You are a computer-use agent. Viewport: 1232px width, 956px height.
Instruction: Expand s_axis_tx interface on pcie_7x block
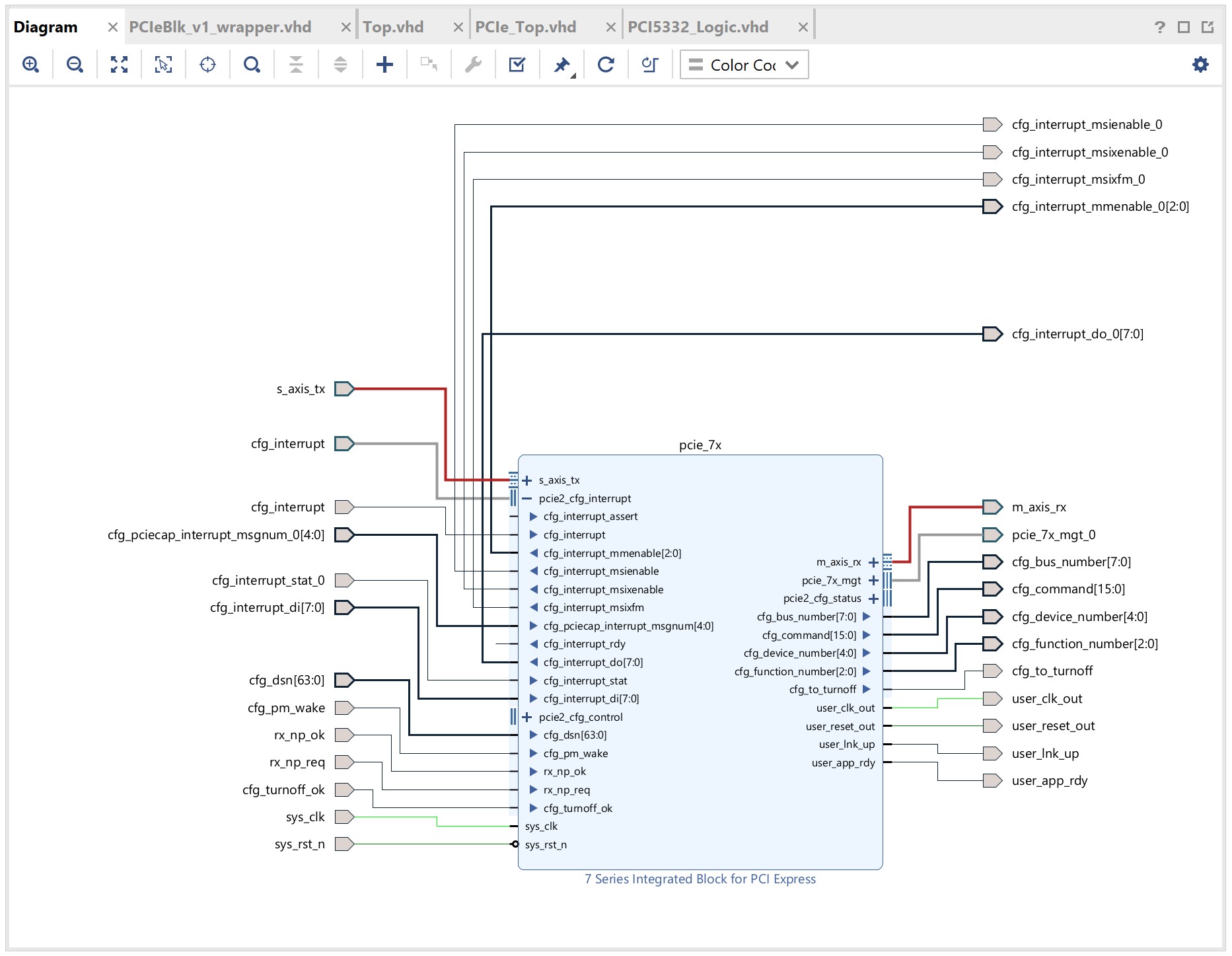tap(526, 480)
